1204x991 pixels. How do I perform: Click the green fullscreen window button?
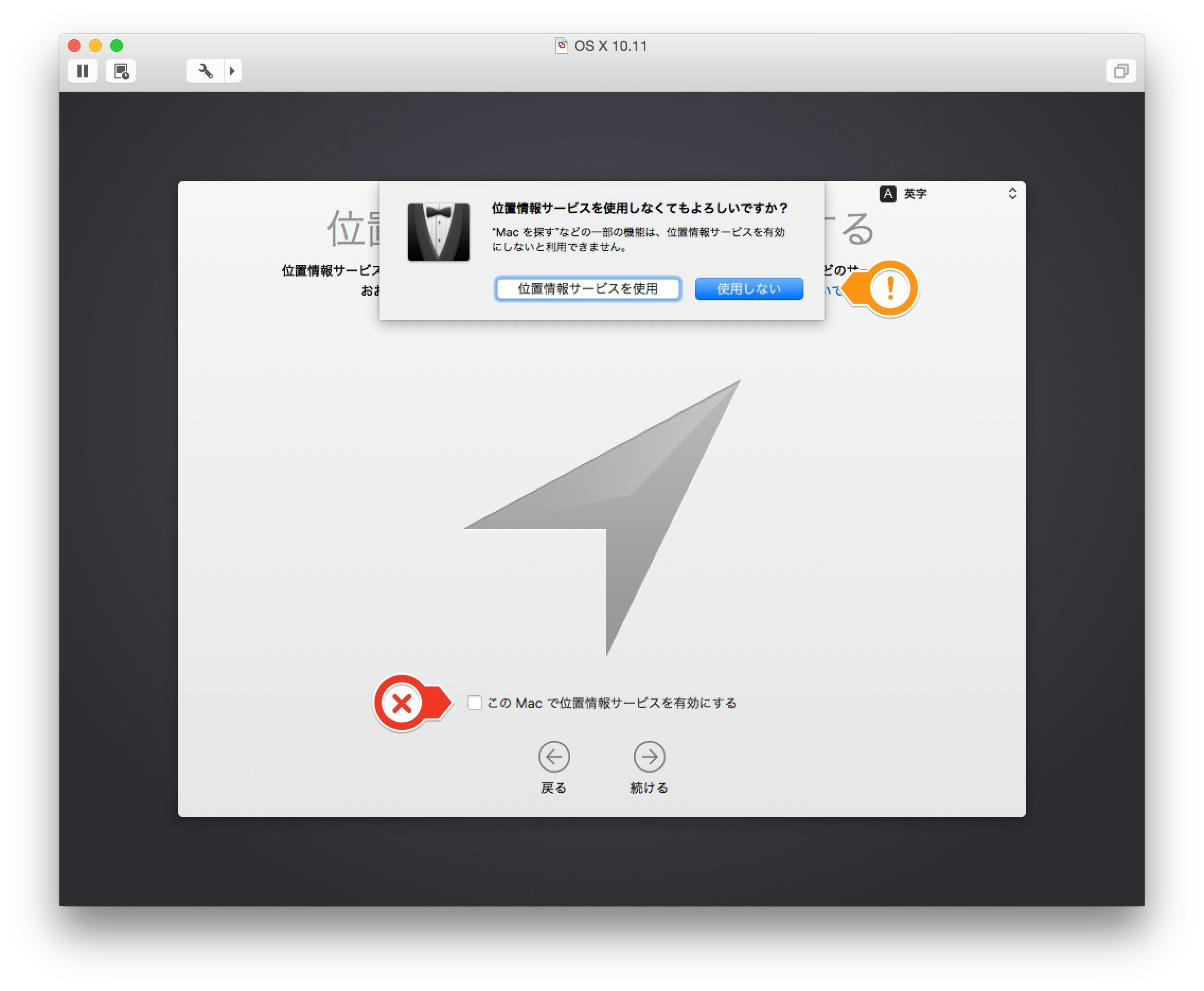click(x=117, y=46)
